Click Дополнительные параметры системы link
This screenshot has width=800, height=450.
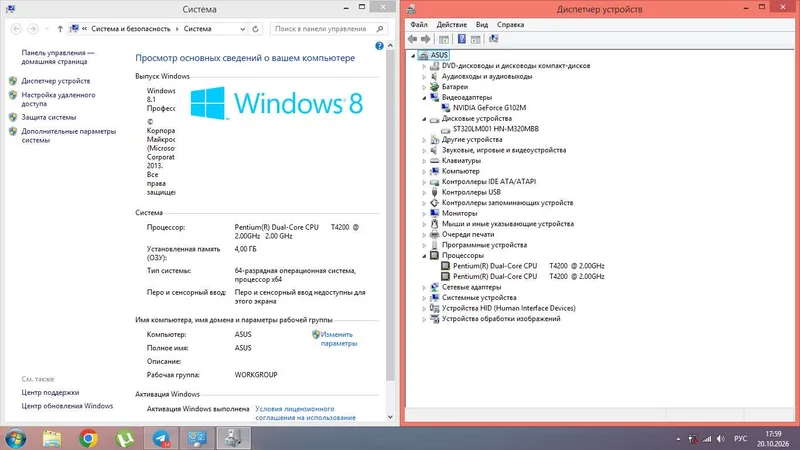[x=68, y=136]
